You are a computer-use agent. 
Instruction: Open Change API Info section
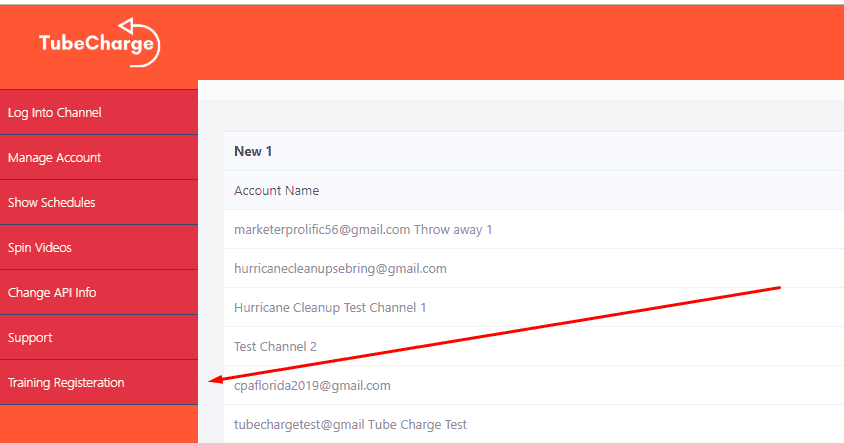pyautogui.click(x=52, y=293)
